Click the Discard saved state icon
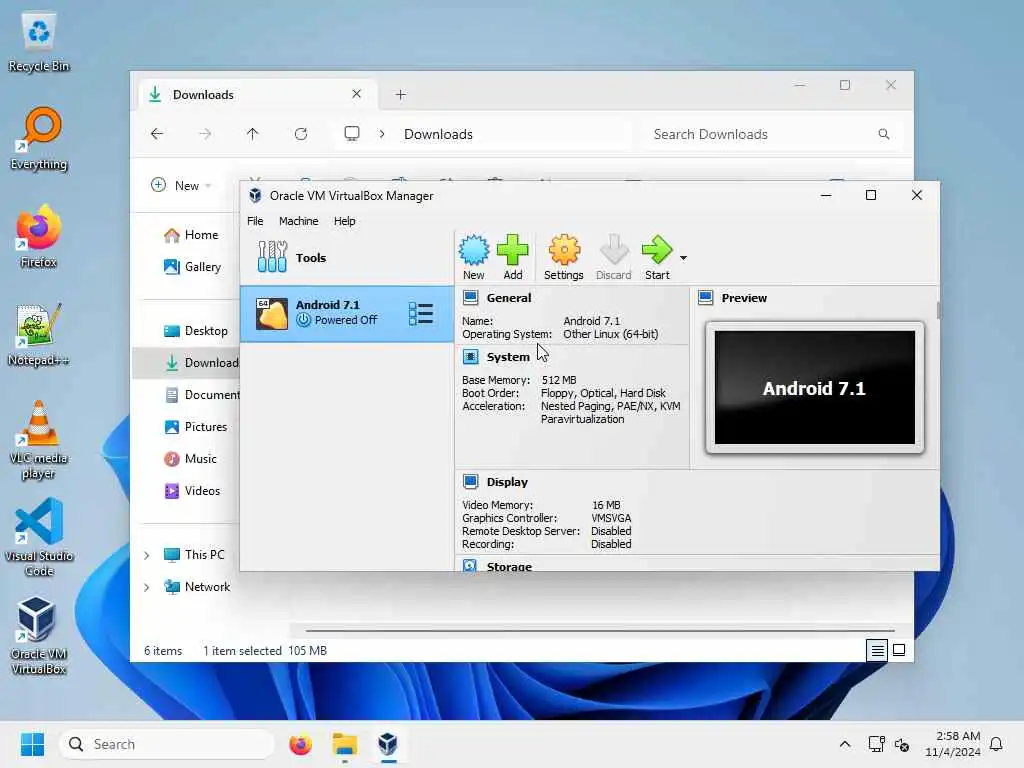 [613, 257]
